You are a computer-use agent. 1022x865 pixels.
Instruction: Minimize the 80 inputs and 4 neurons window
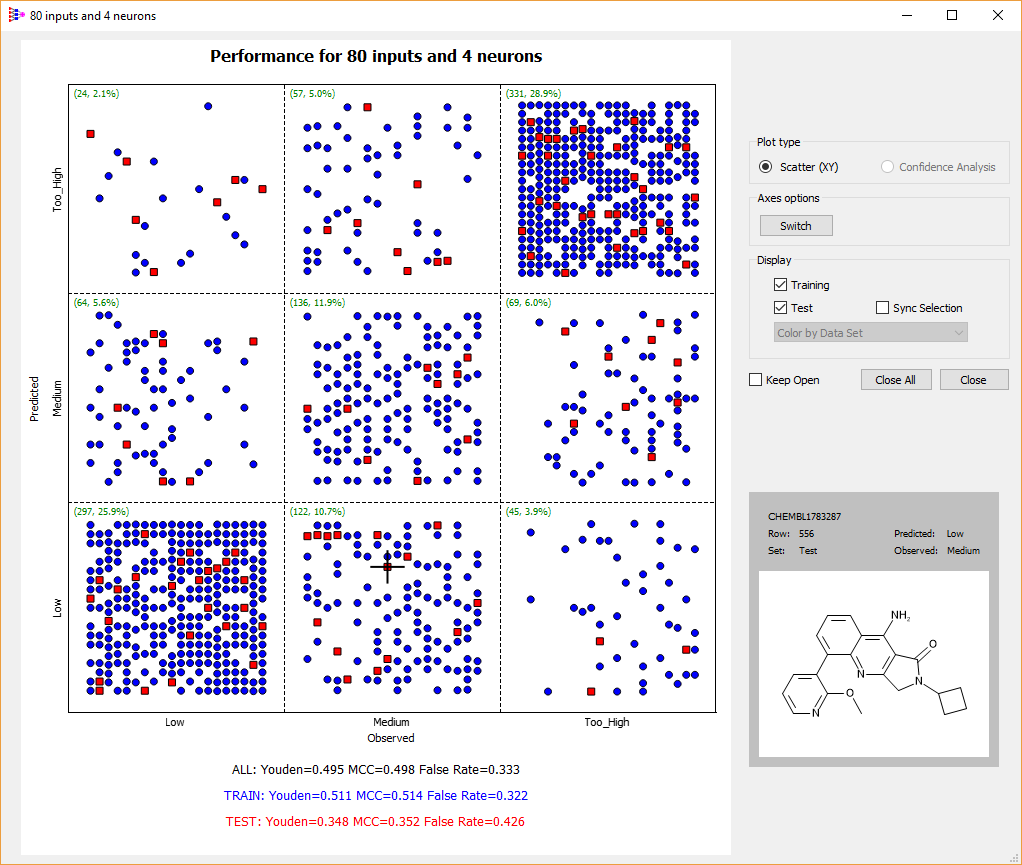907,15
